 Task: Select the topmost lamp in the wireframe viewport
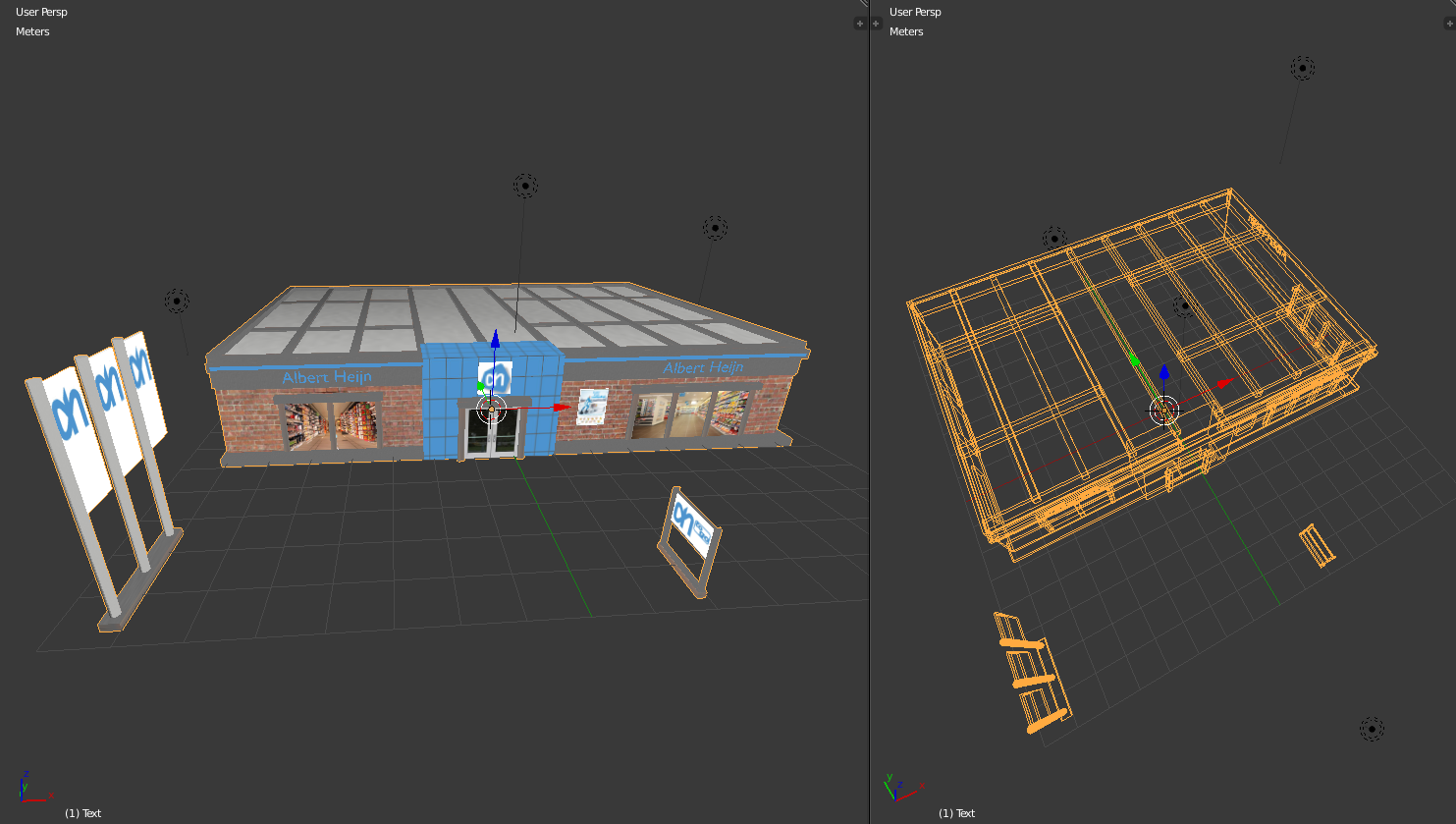(x=1302, y=68)
